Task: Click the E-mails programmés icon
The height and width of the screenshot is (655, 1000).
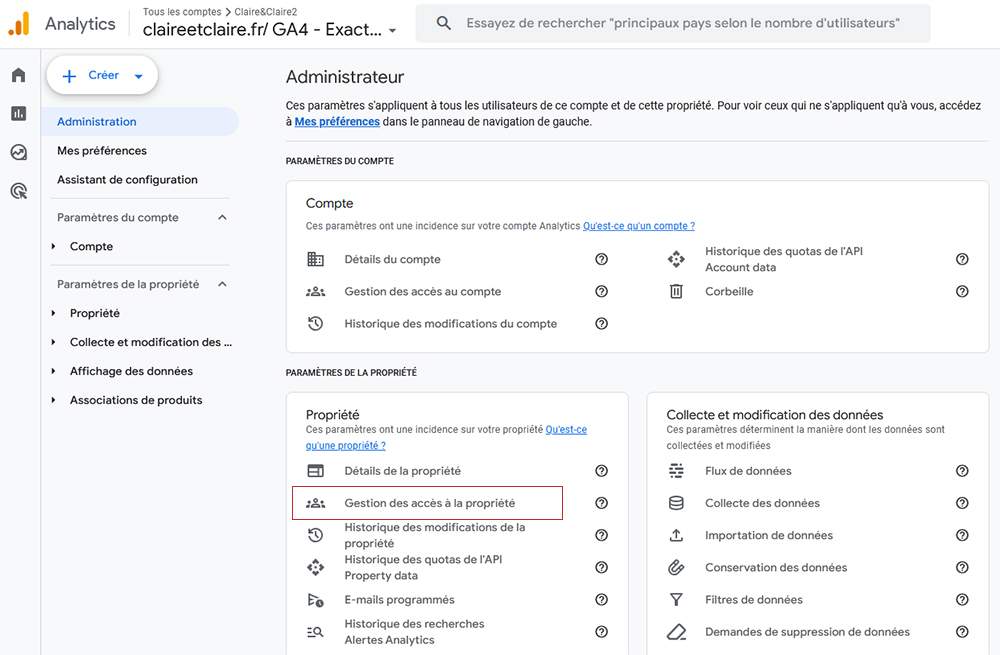Action: tap(317, 600)
